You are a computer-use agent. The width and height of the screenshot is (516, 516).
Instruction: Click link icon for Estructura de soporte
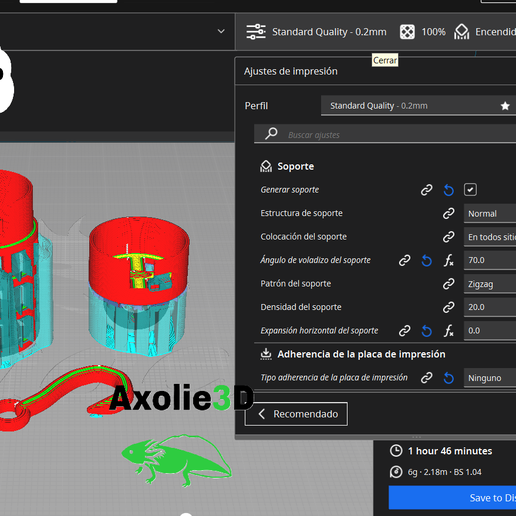(x=449, y=213)
